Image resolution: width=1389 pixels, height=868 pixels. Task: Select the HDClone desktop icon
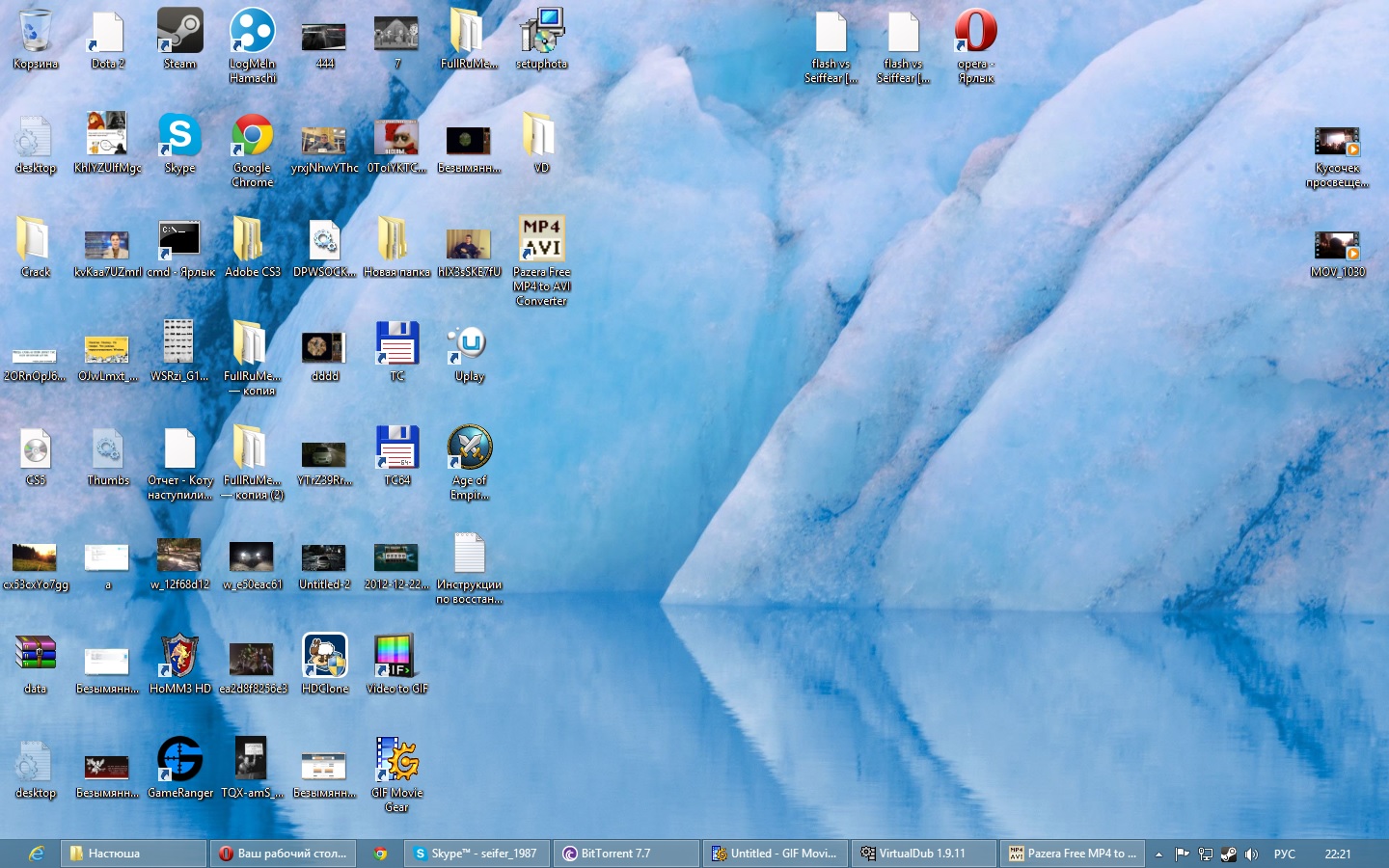point(325,658)
